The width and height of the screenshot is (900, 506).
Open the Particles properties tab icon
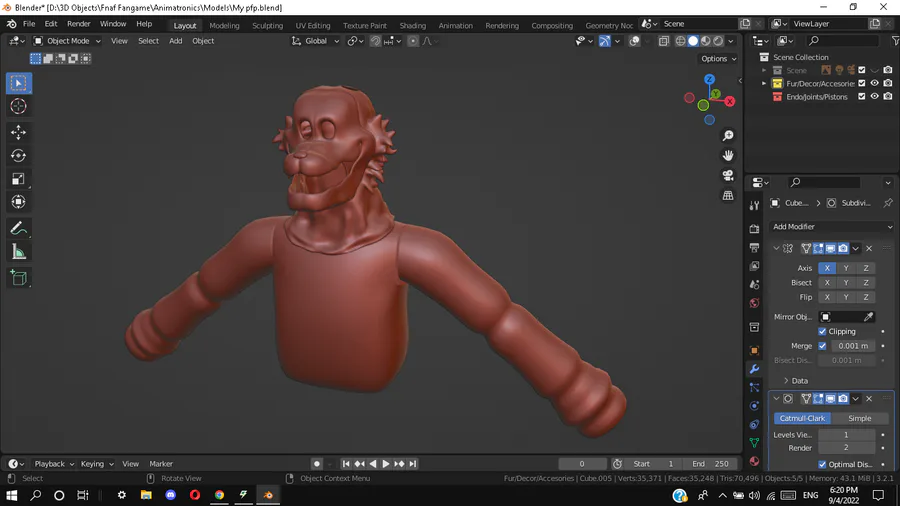(x=754, y=388)
